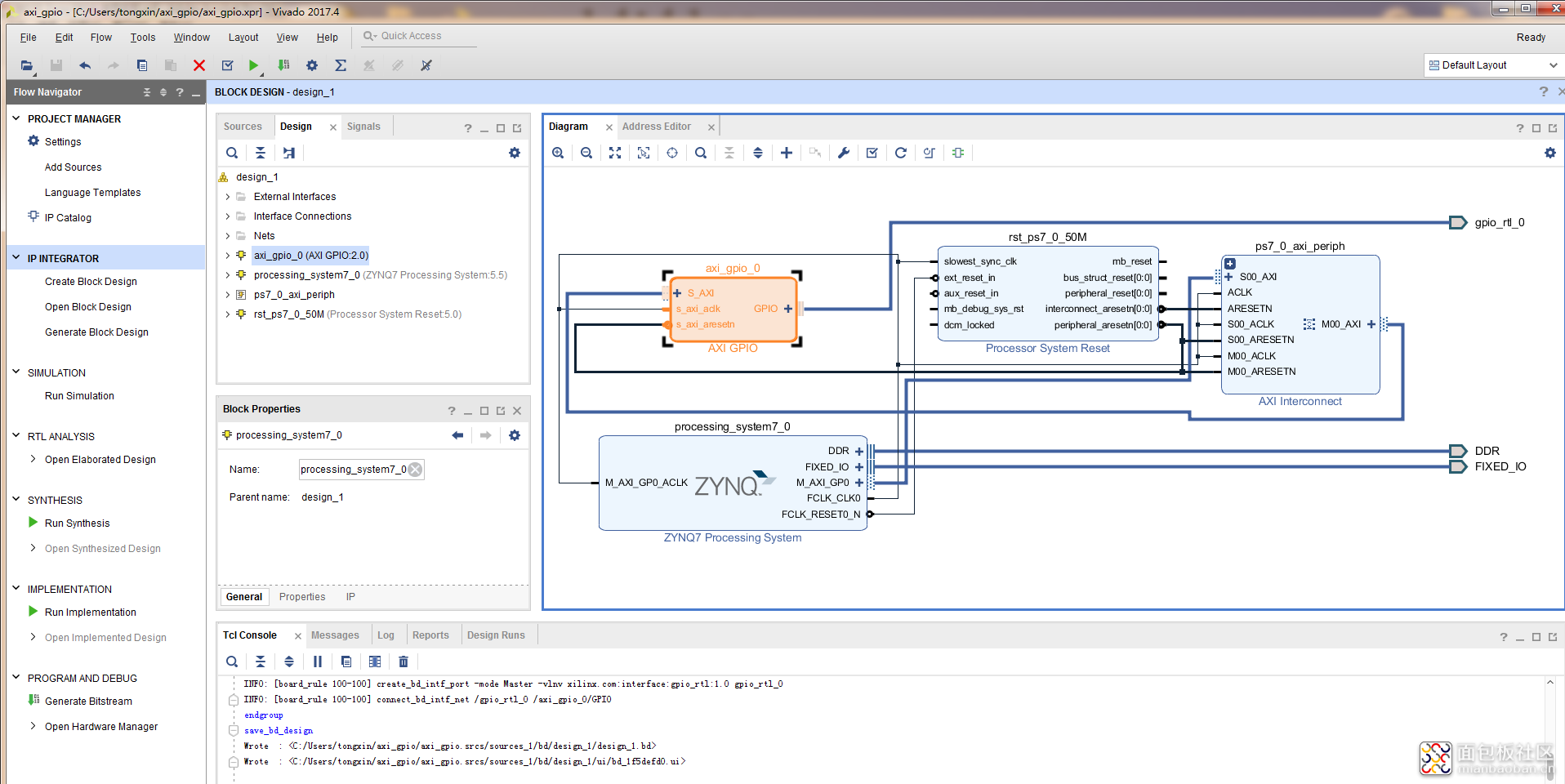Expand DDR interface plus on ZYNQ block
This screenshot has height=784, width=1565.
pos(859,452)
